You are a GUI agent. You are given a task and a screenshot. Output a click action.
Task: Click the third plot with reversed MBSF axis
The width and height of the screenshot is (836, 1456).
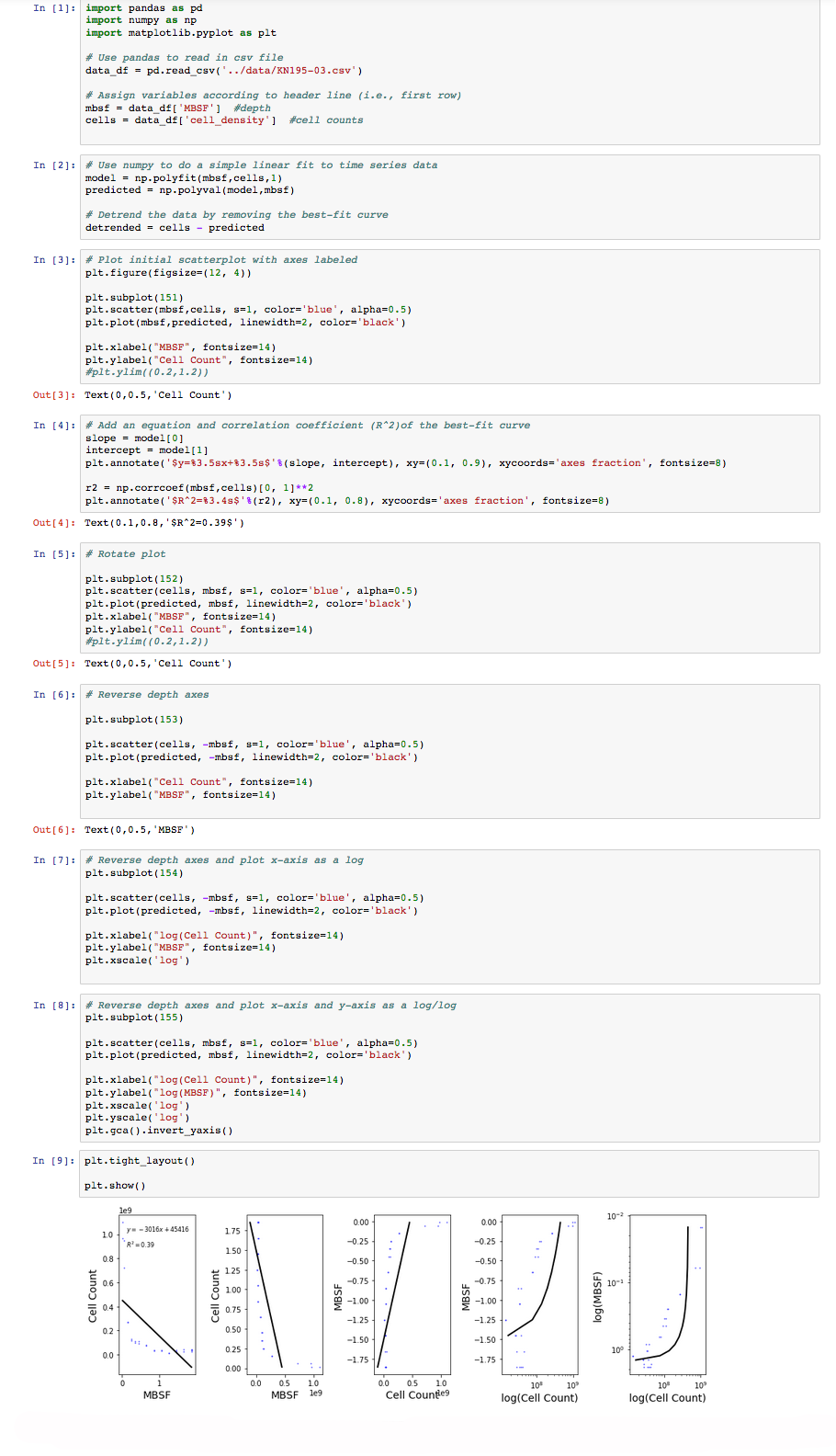pos(413,1291)
